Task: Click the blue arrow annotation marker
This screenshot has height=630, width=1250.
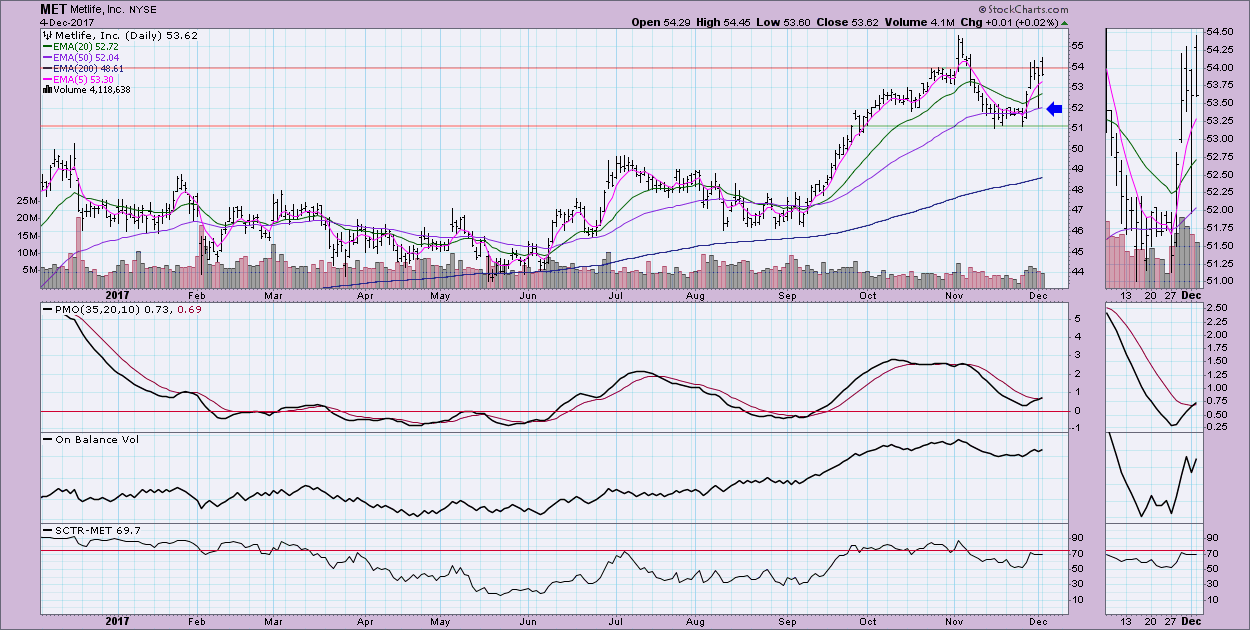Action: point(1052,110)
